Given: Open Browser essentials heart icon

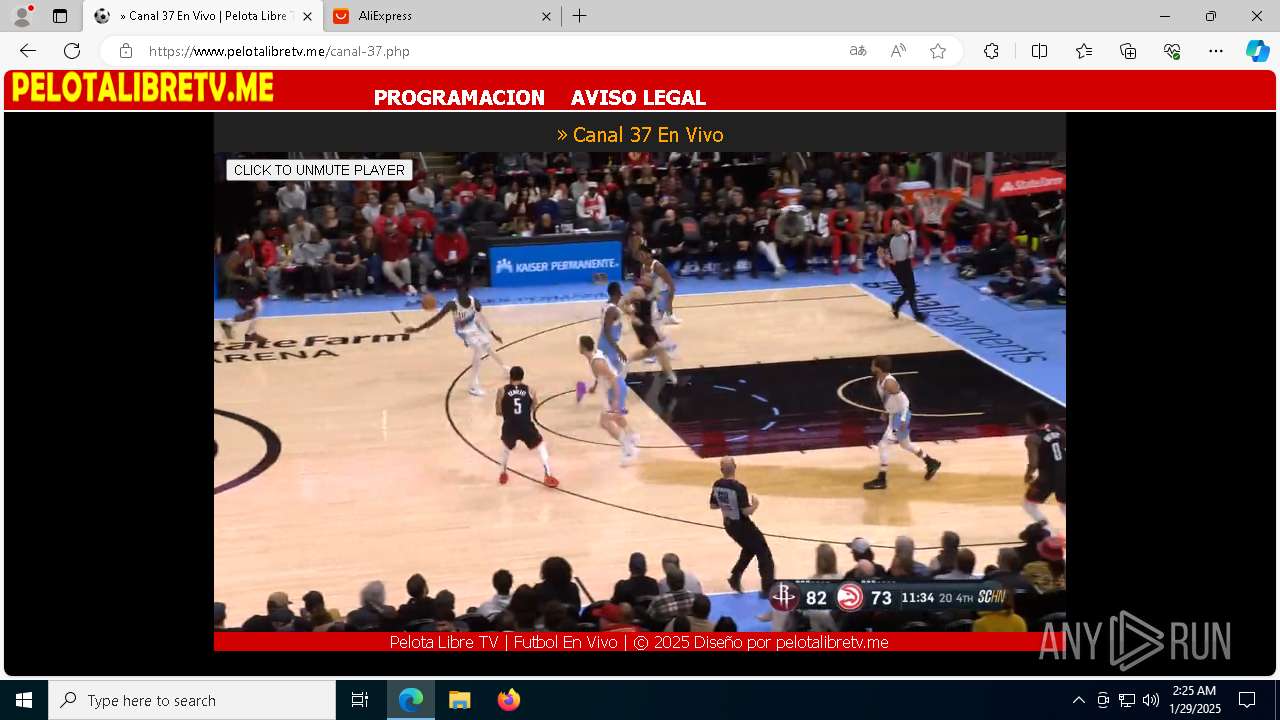Looking at the screenshot, I should tap(1172, 51).
